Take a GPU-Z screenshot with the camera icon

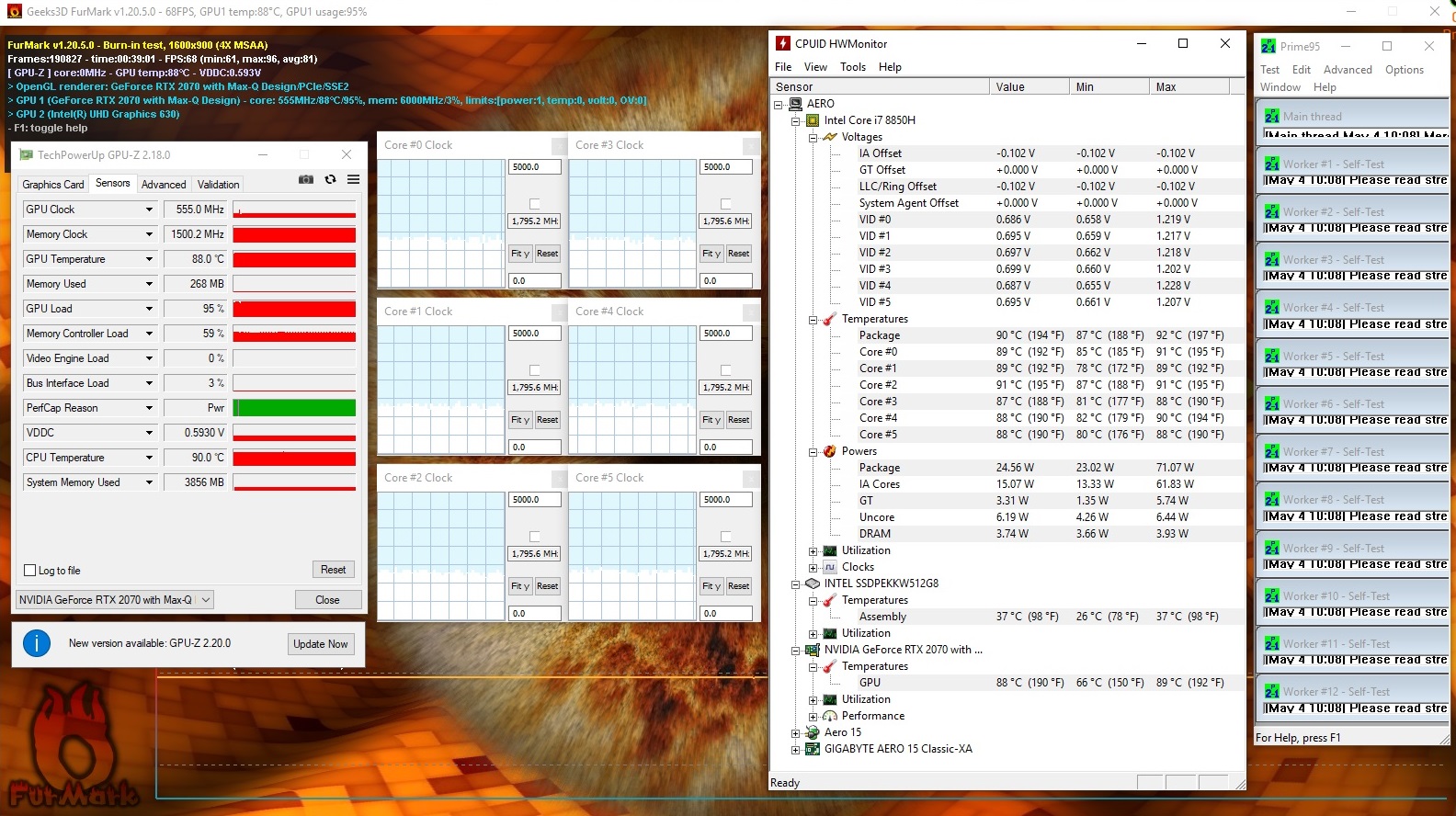pos(306,179)
